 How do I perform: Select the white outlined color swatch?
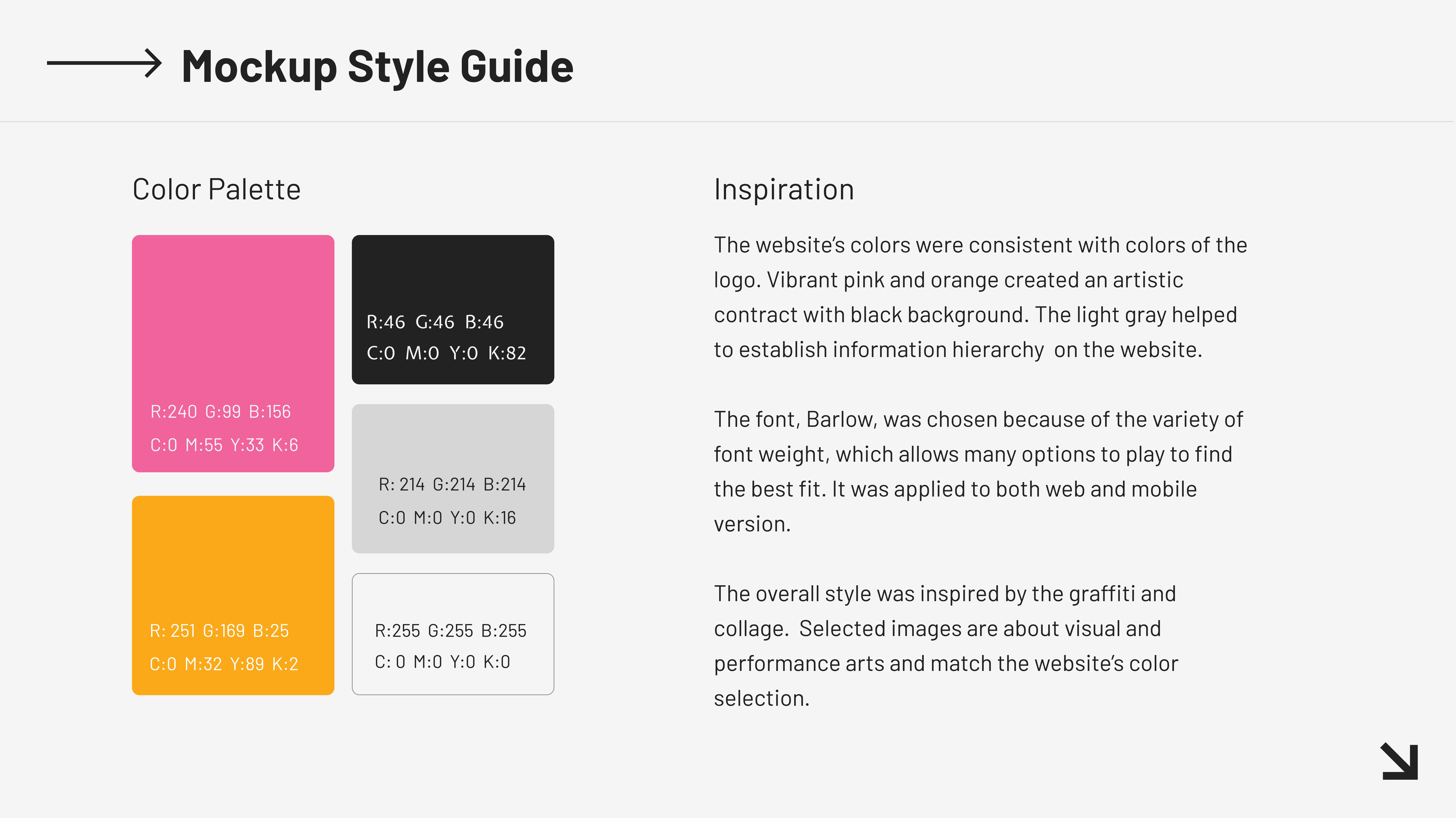[x=453, y=634]
